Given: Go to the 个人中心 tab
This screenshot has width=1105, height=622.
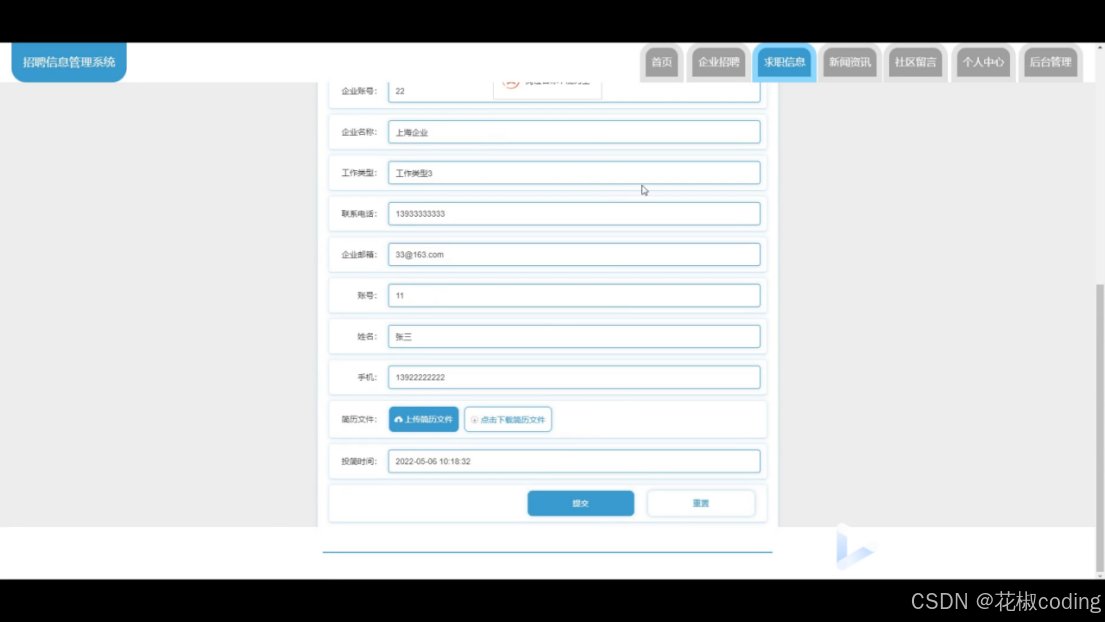Looking at the screenshot, I should click(982, 62).
